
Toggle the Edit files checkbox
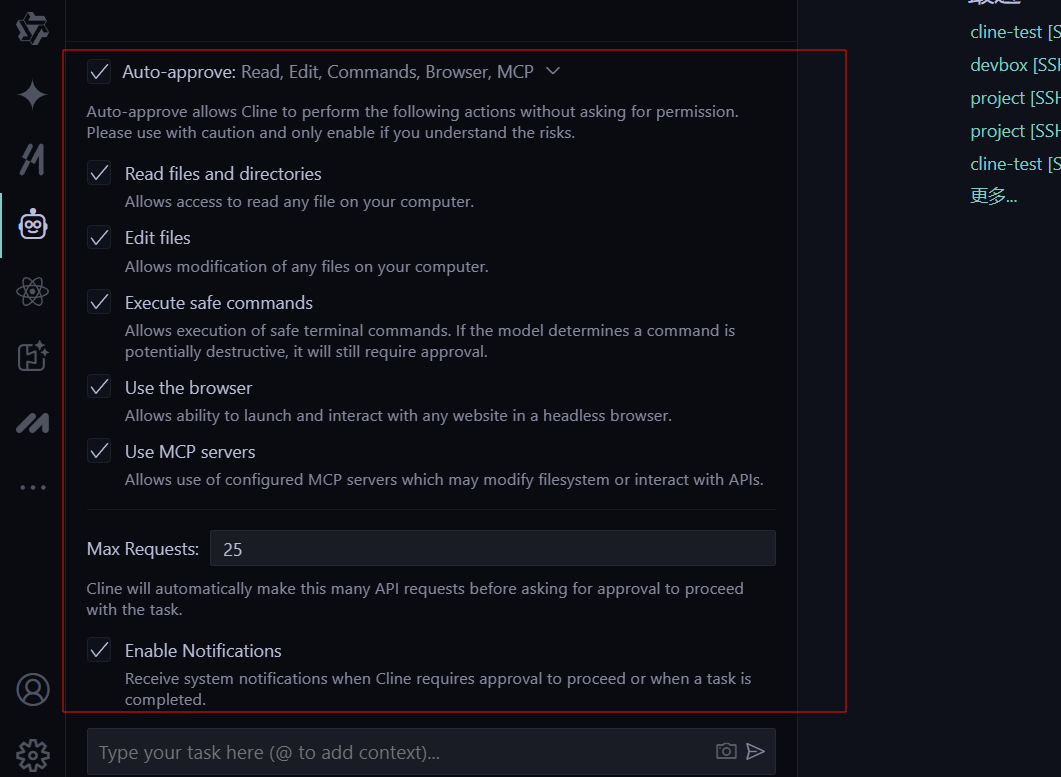[99, 238]
